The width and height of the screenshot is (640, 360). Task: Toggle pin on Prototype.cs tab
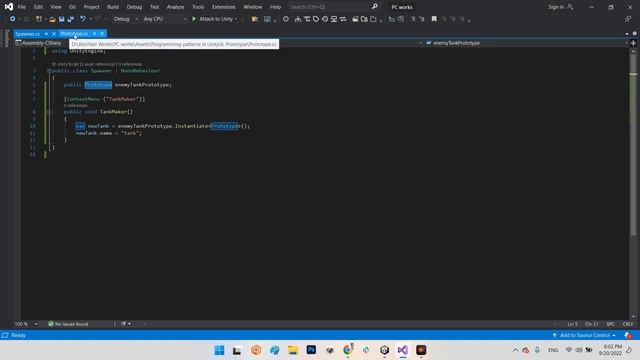[x=94, y=33]
